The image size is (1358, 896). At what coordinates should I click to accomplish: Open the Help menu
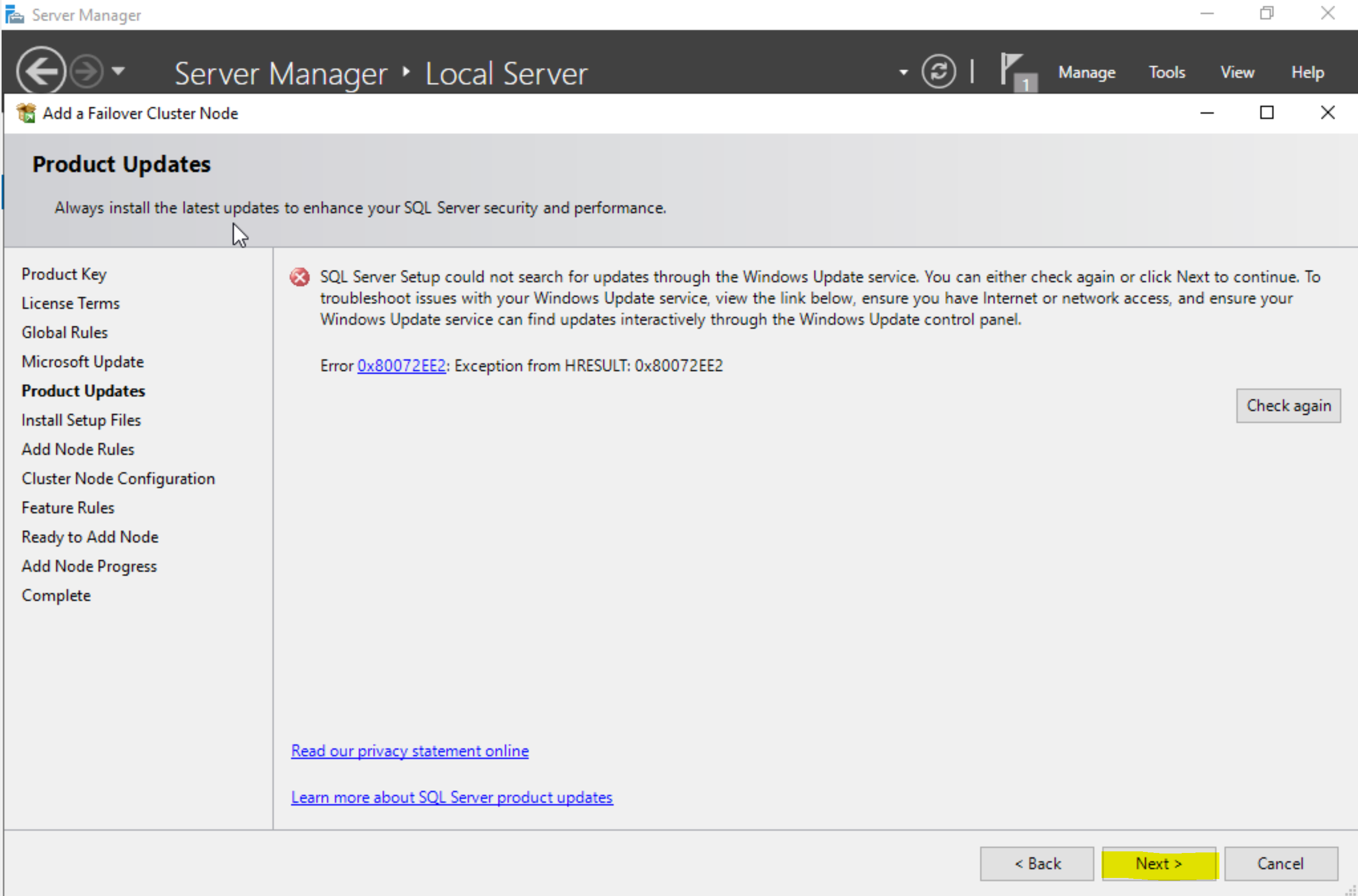click(1307, 73)
